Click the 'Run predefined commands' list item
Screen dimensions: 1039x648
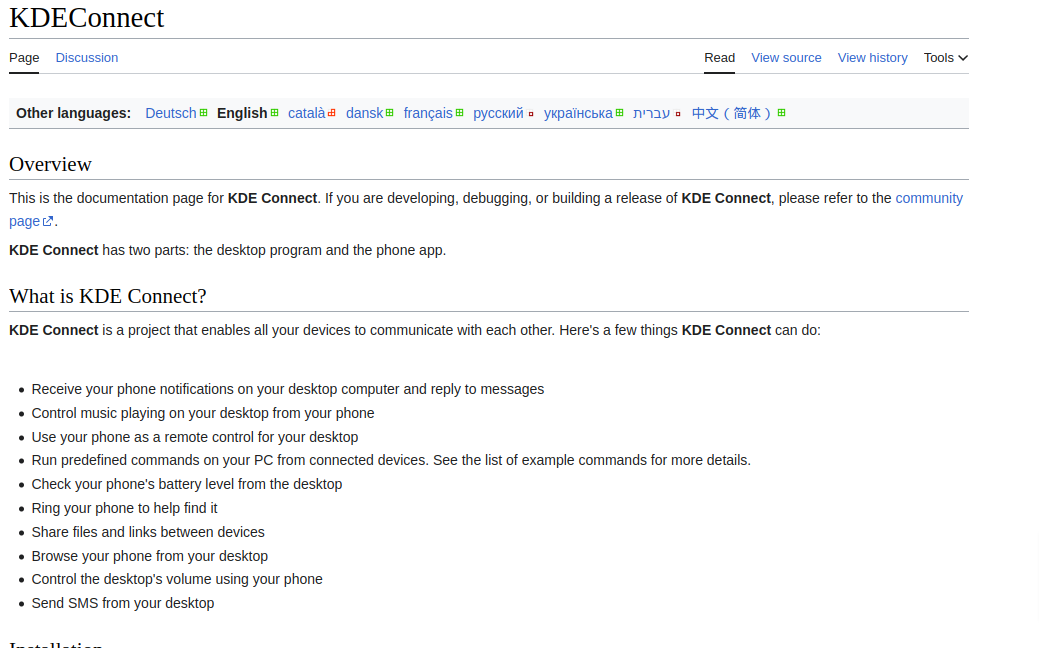[x=391, y=460]
